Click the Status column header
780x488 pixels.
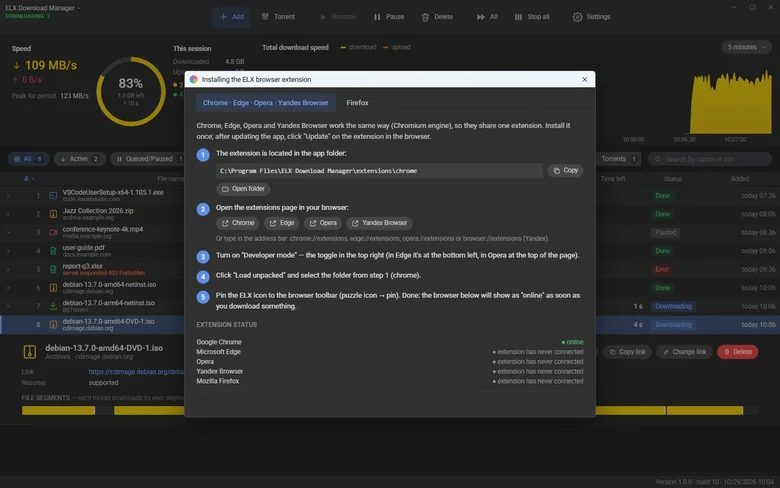673,179
